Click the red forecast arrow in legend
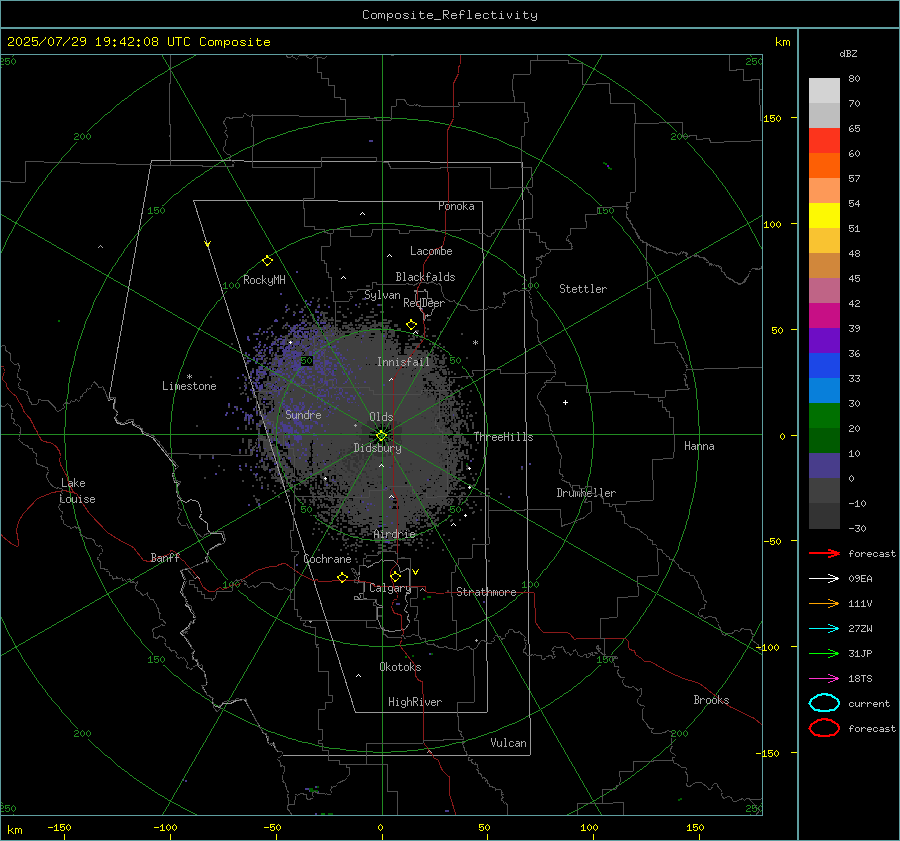The width and height of the screenshot is (900, 841). [x=824, y=553]
